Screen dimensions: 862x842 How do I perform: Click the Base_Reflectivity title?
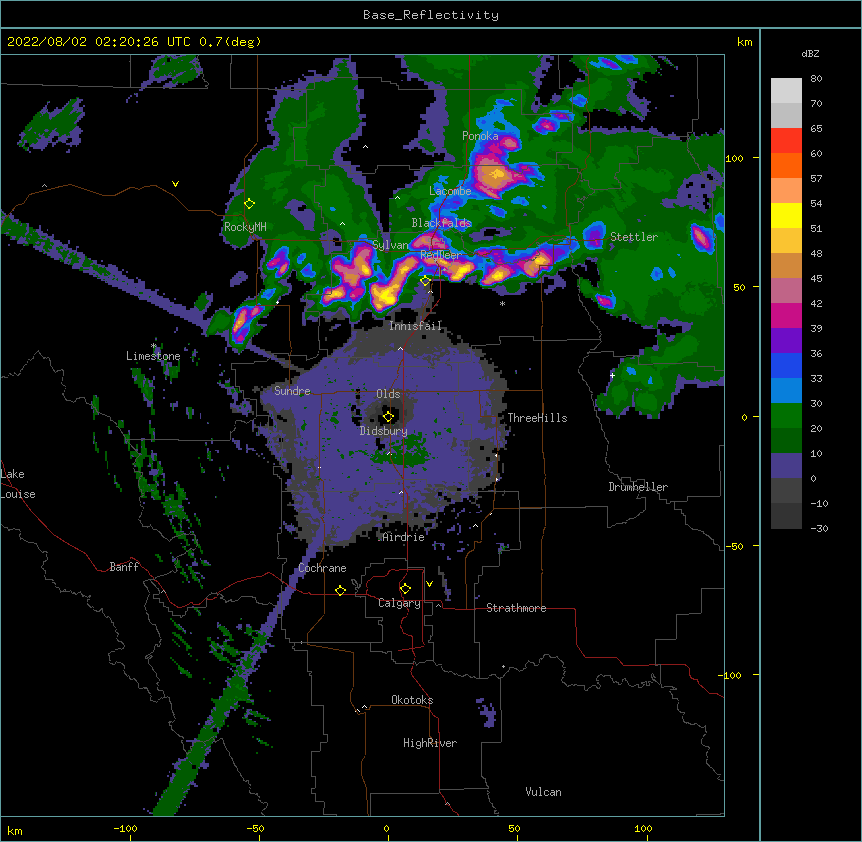coord(431,15)
